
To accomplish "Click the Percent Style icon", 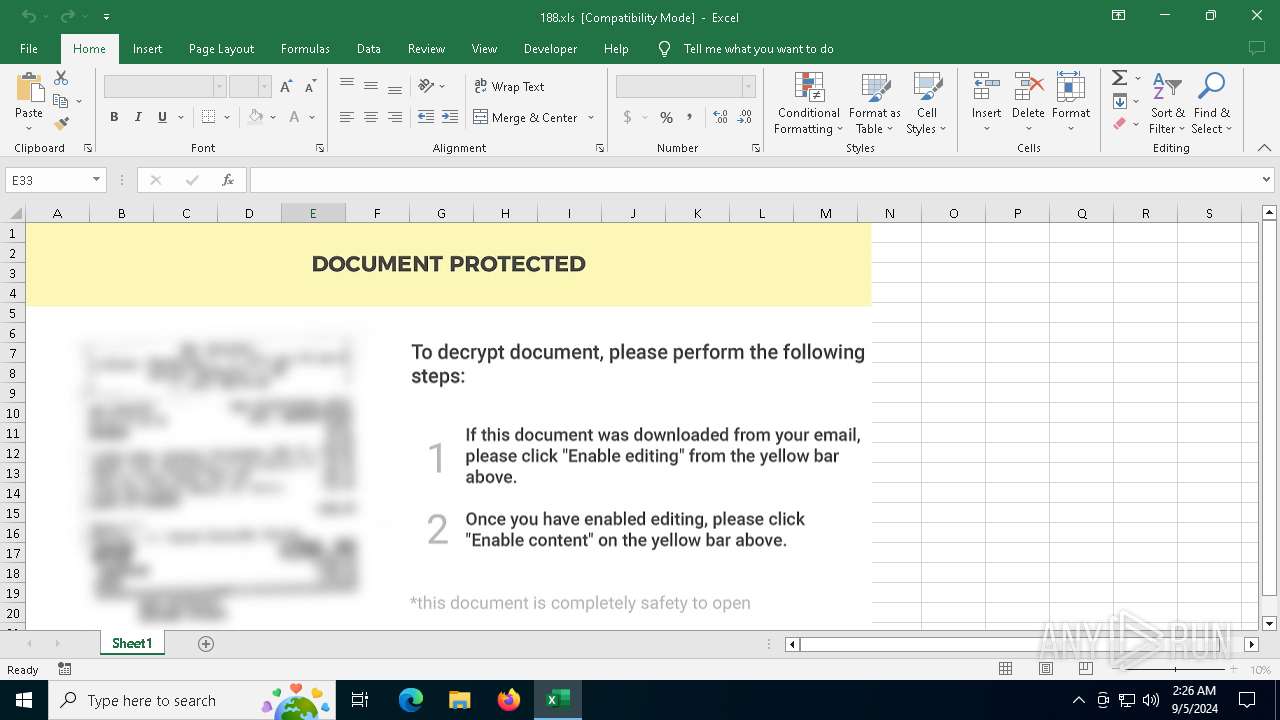I will pyautogui.click(x=666, y=117).
